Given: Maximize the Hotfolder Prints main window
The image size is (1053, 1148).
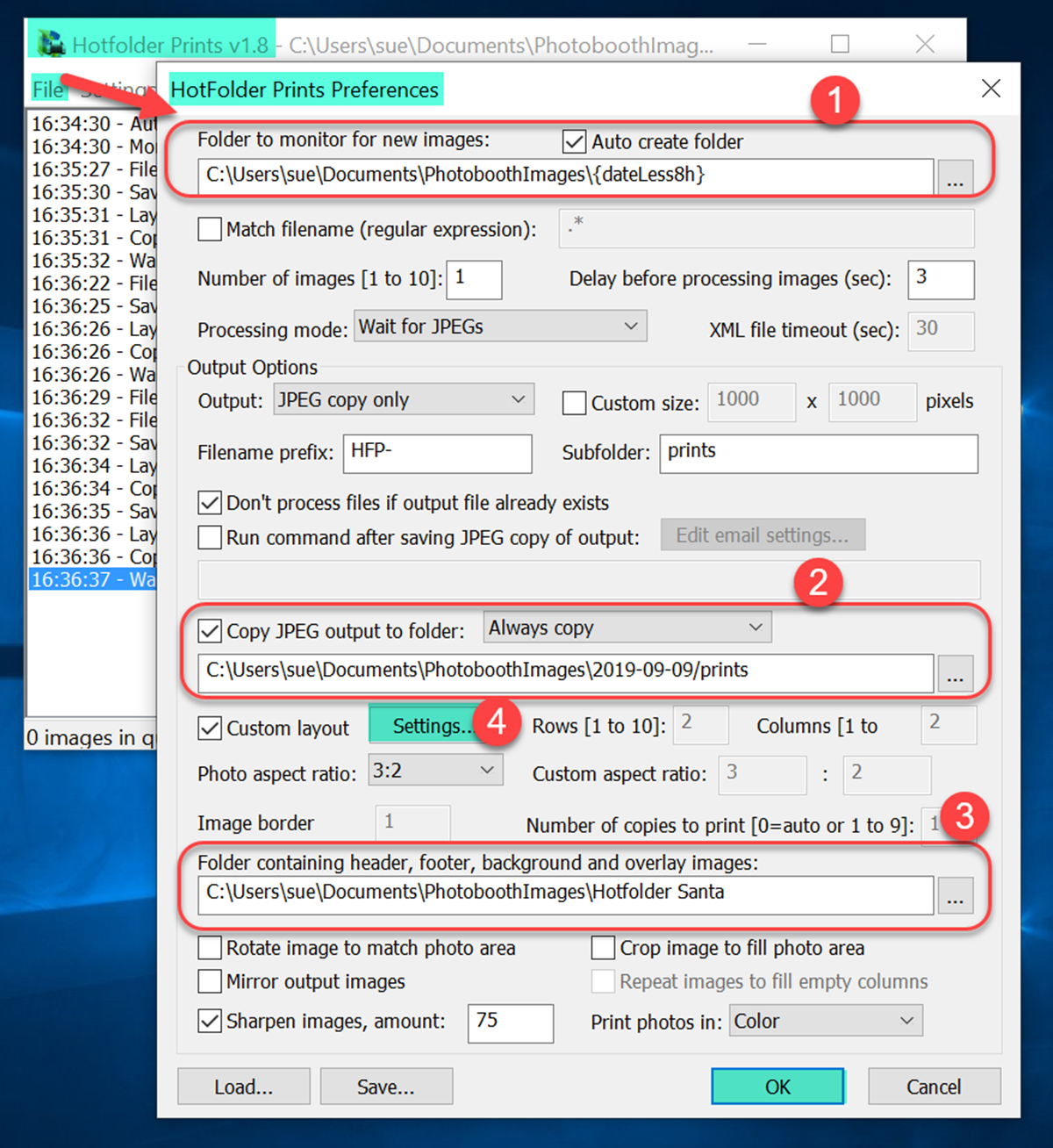Looking at the screenshot, I should 840,43.
